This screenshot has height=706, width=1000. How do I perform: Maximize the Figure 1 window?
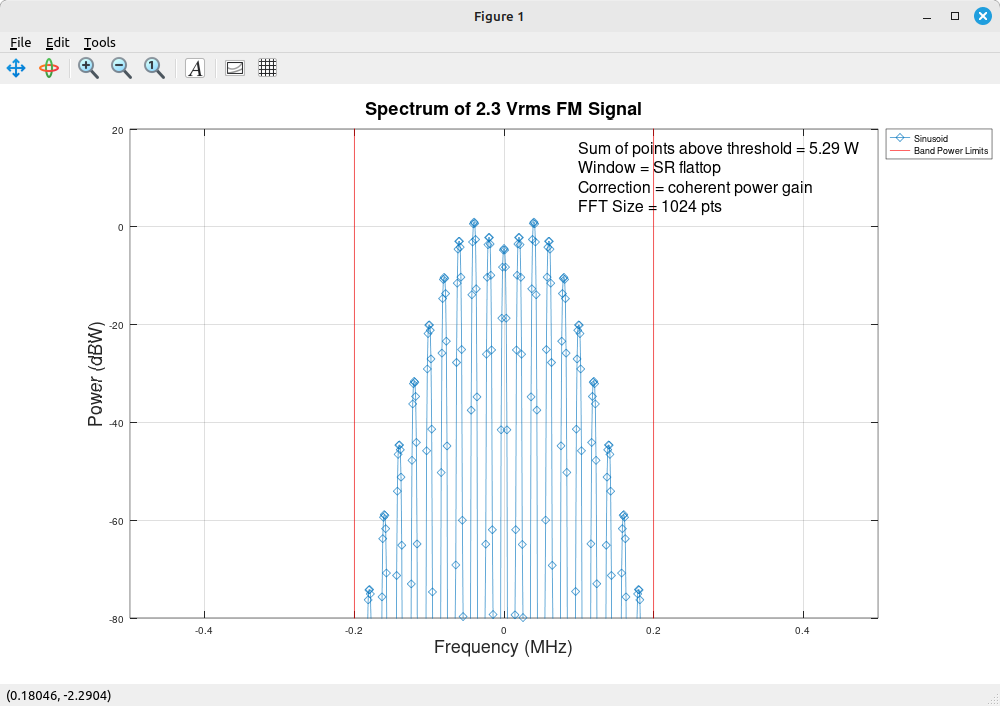click(x=955, y=16)
